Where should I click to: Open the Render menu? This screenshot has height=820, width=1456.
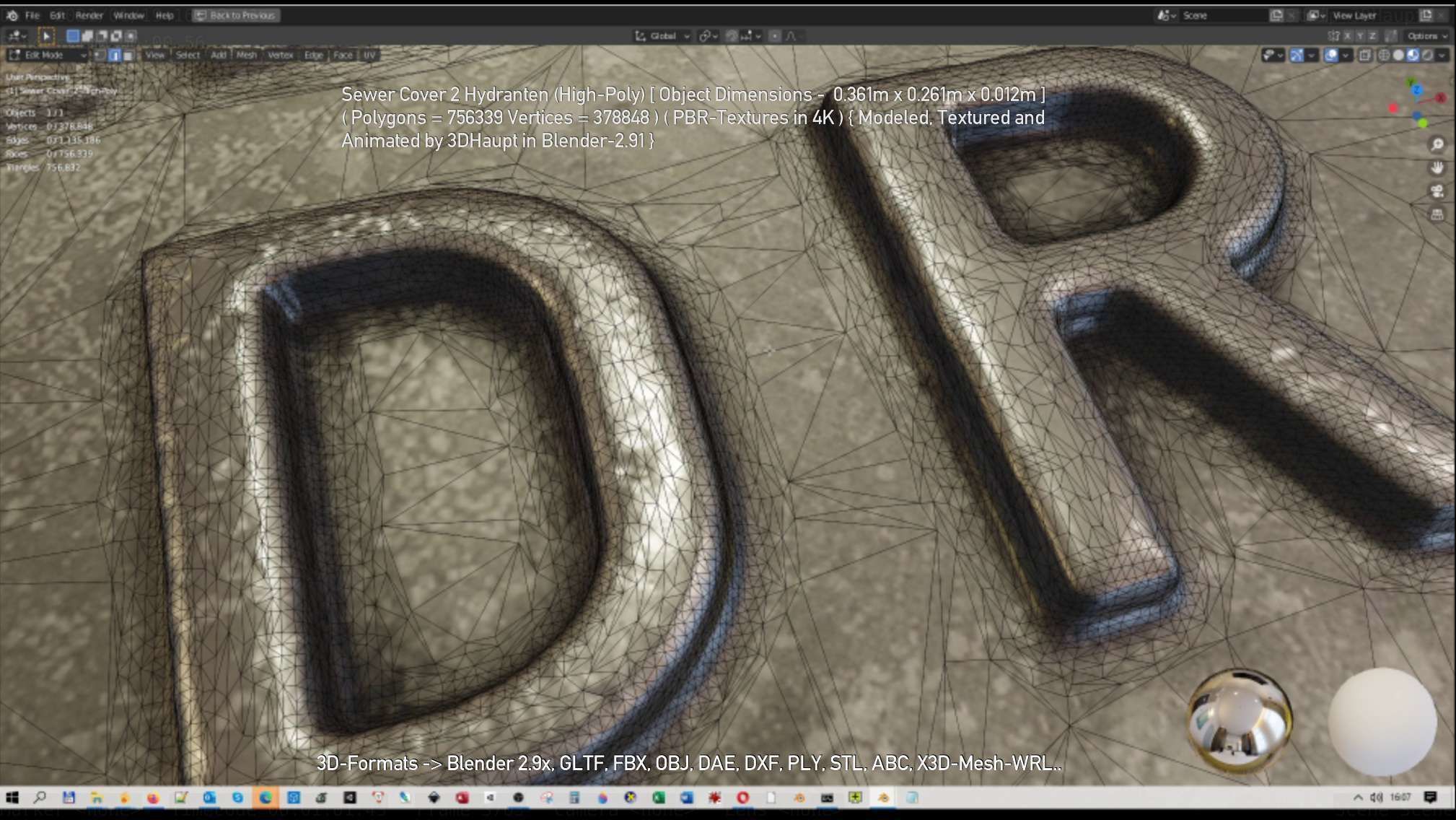coord(89,15)
